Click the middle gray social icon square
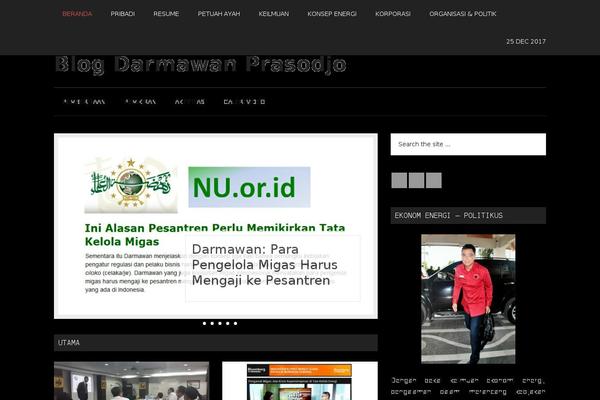 [416, 180]
